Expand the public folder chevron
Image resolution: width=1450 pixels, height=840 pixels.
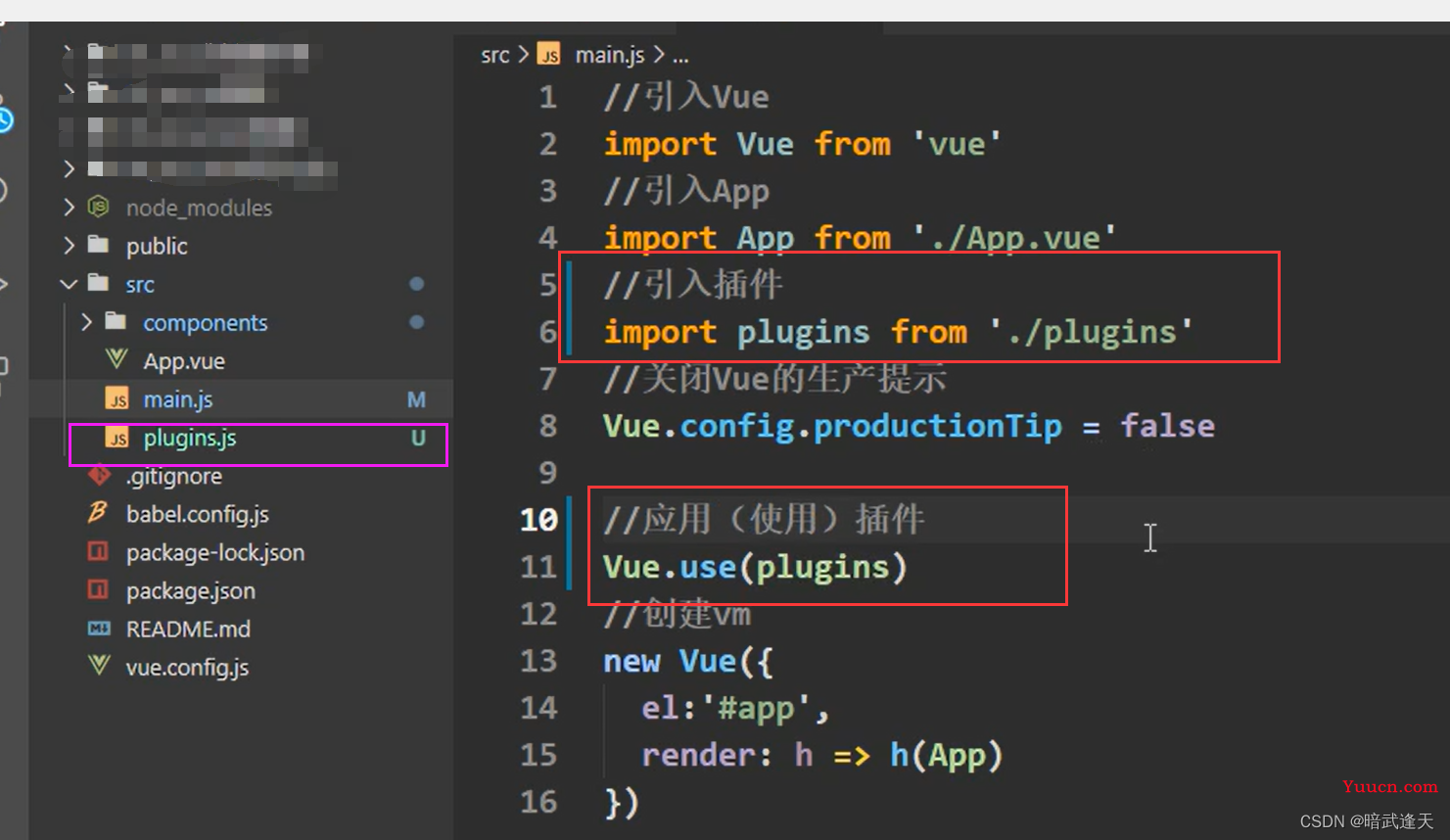(69, 246)
